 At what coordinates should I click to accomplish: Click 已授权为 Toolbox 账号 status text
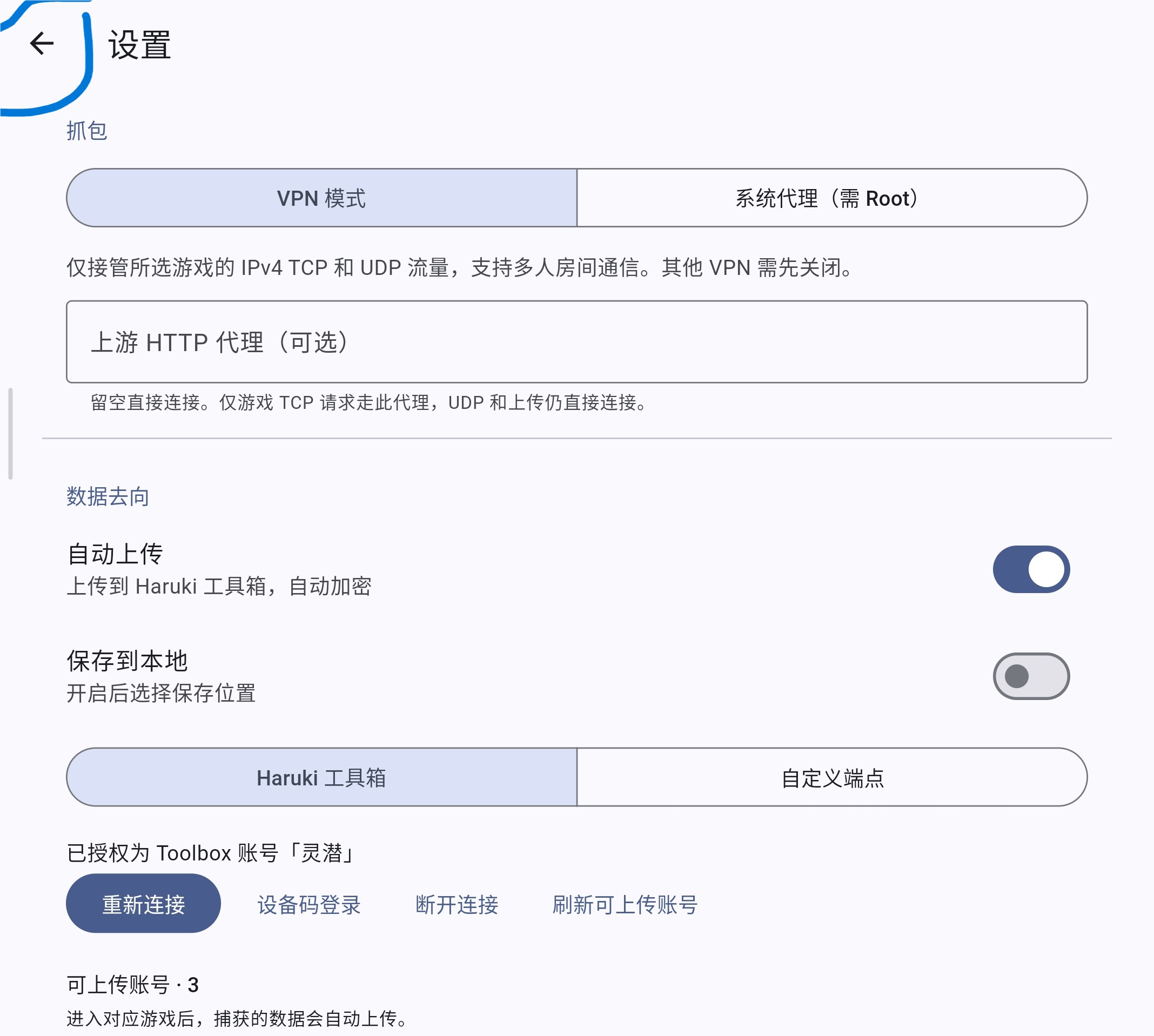[212, 853]
